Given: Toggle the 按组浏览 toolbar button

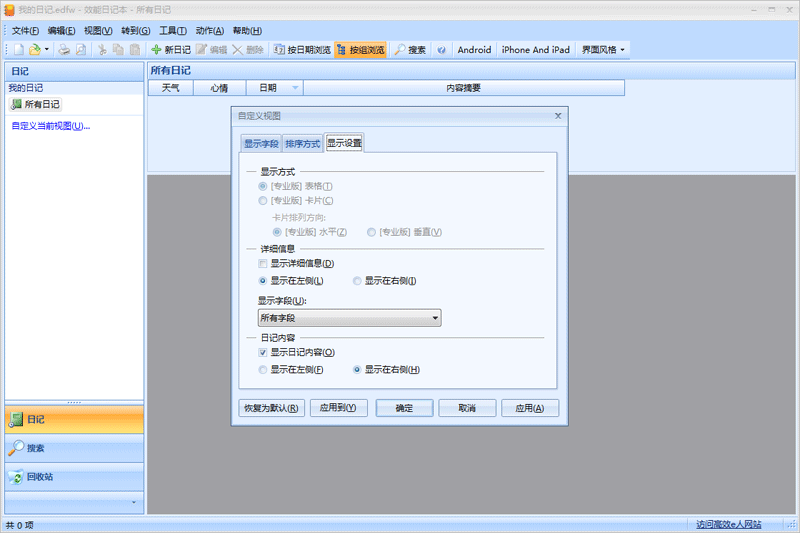Looking at the screenshot, I should click(361, 49).
